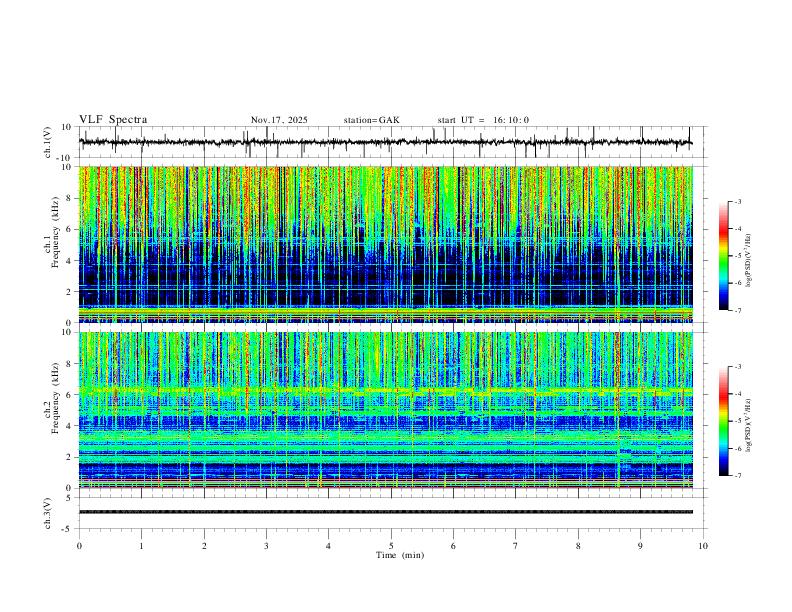Viewport: 792px width, 612px height.
Task: Click the '-3' tick on ch.1 colorbar
Action: pyautogui.click(x=737, y=201)
